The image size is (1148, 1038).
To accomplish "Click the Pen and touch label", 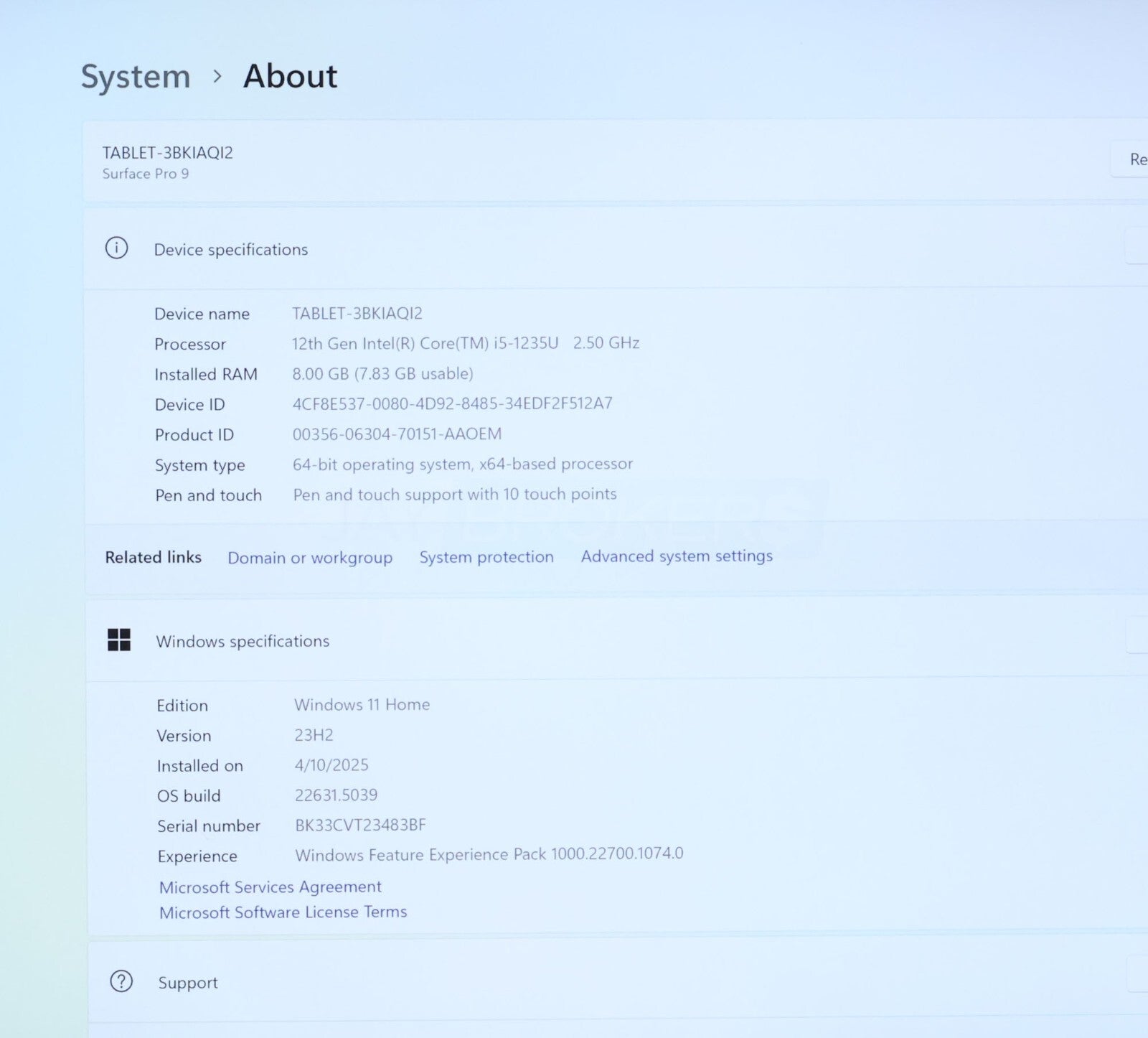I will coord(209,495).
